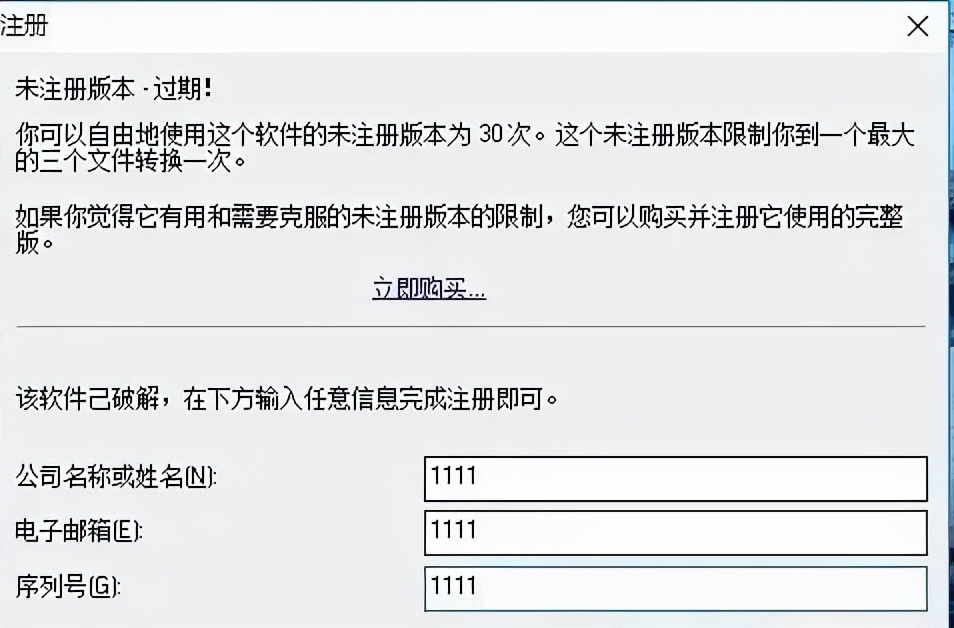Image resolution: width=954 pixels, height=628 pixels.
Task: Click the 公司名称或姓名(N) label
Action: click(x=110, y=478)
